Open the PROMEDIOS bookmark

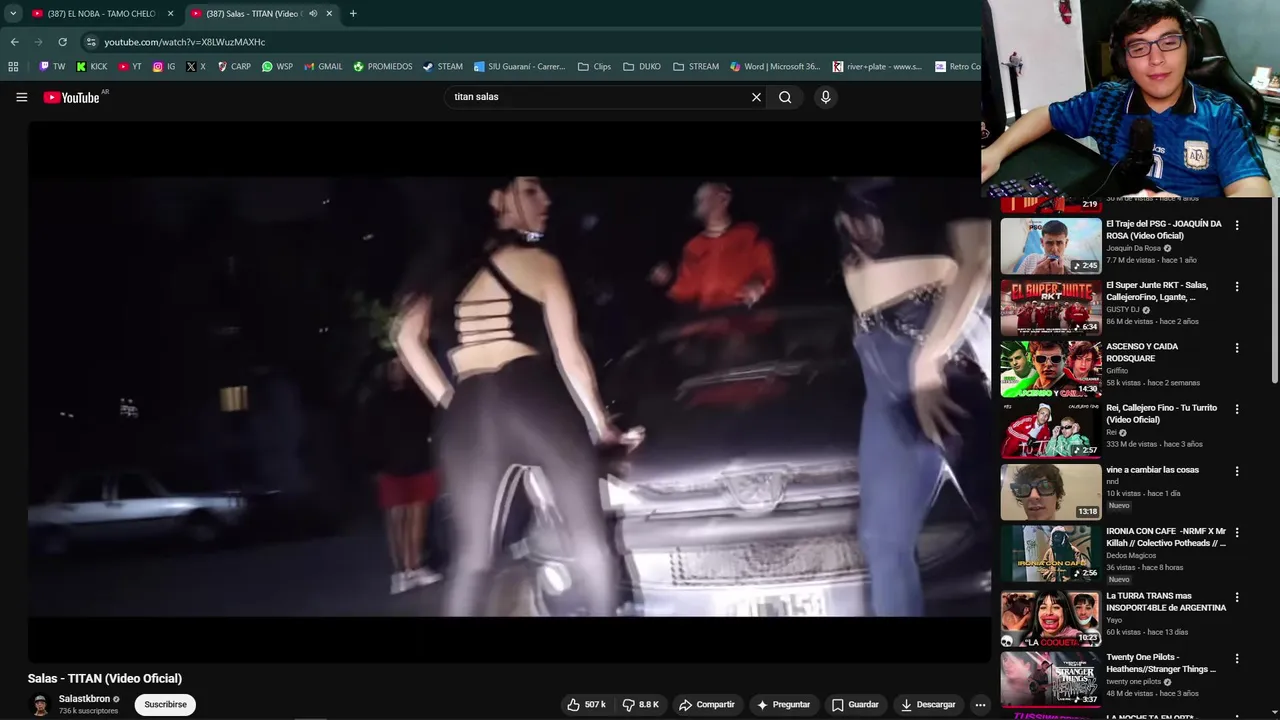click(x=382, y=67)
